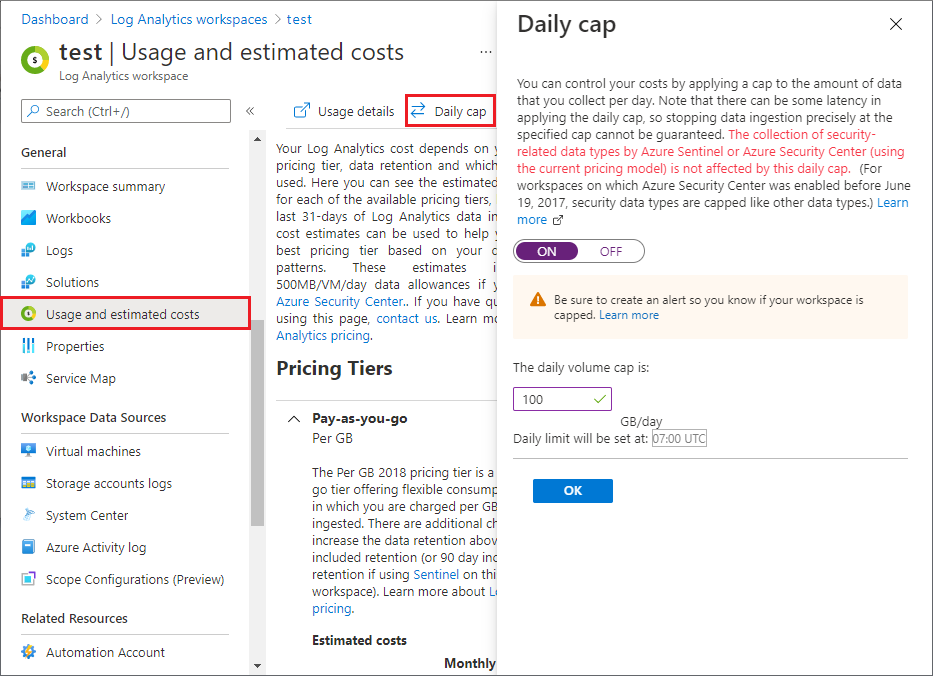The image size is (933, 676).
Task: Turn the daily cap OFF
Action: 610,251
